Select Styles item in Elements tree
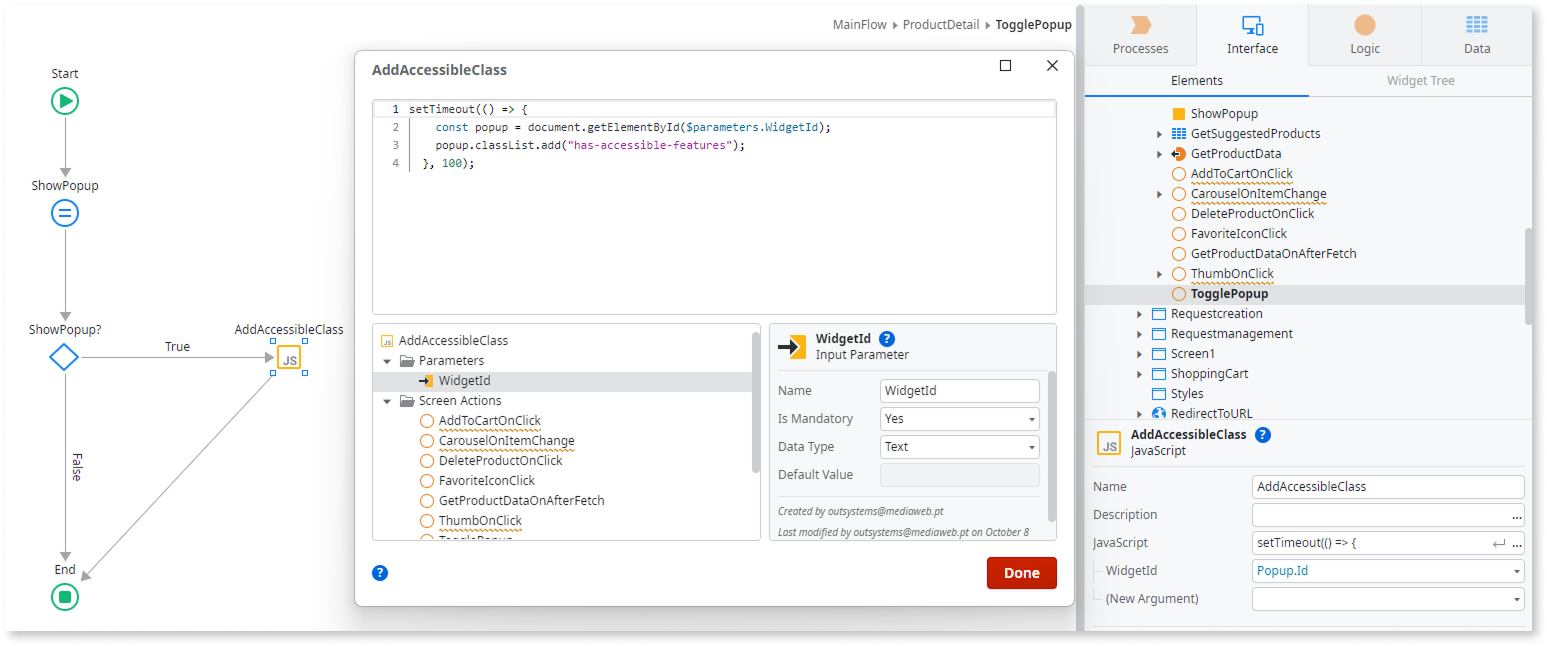This screenshot has height=646, width=1547. tap(1187, 394)
